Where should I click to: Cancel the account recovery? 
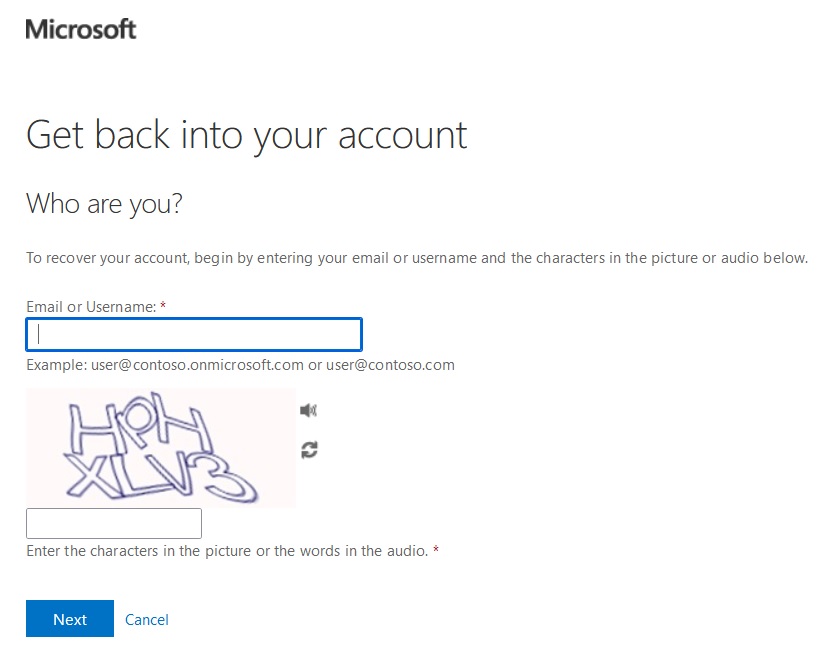(147, 619)
